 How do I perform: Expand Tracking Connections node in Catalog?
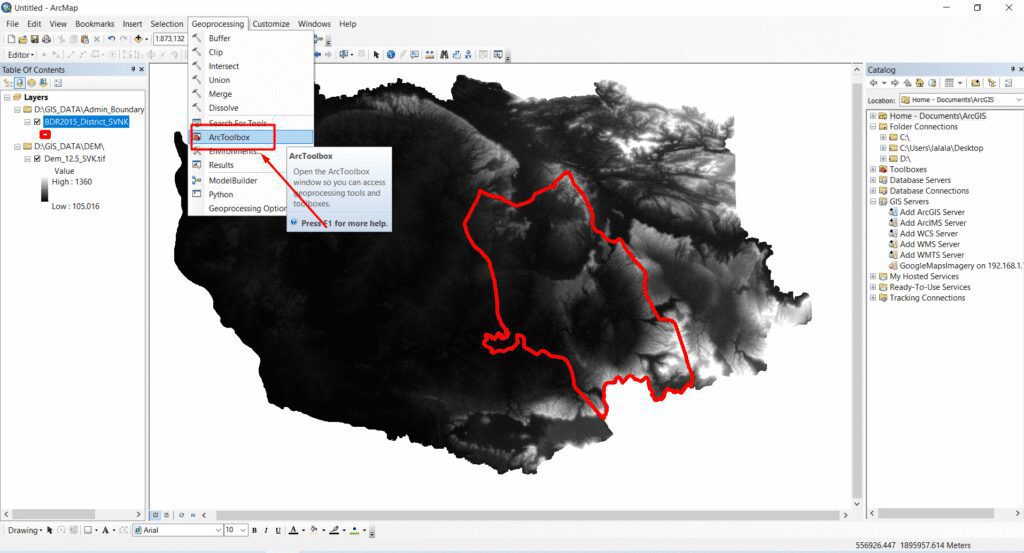873,298
